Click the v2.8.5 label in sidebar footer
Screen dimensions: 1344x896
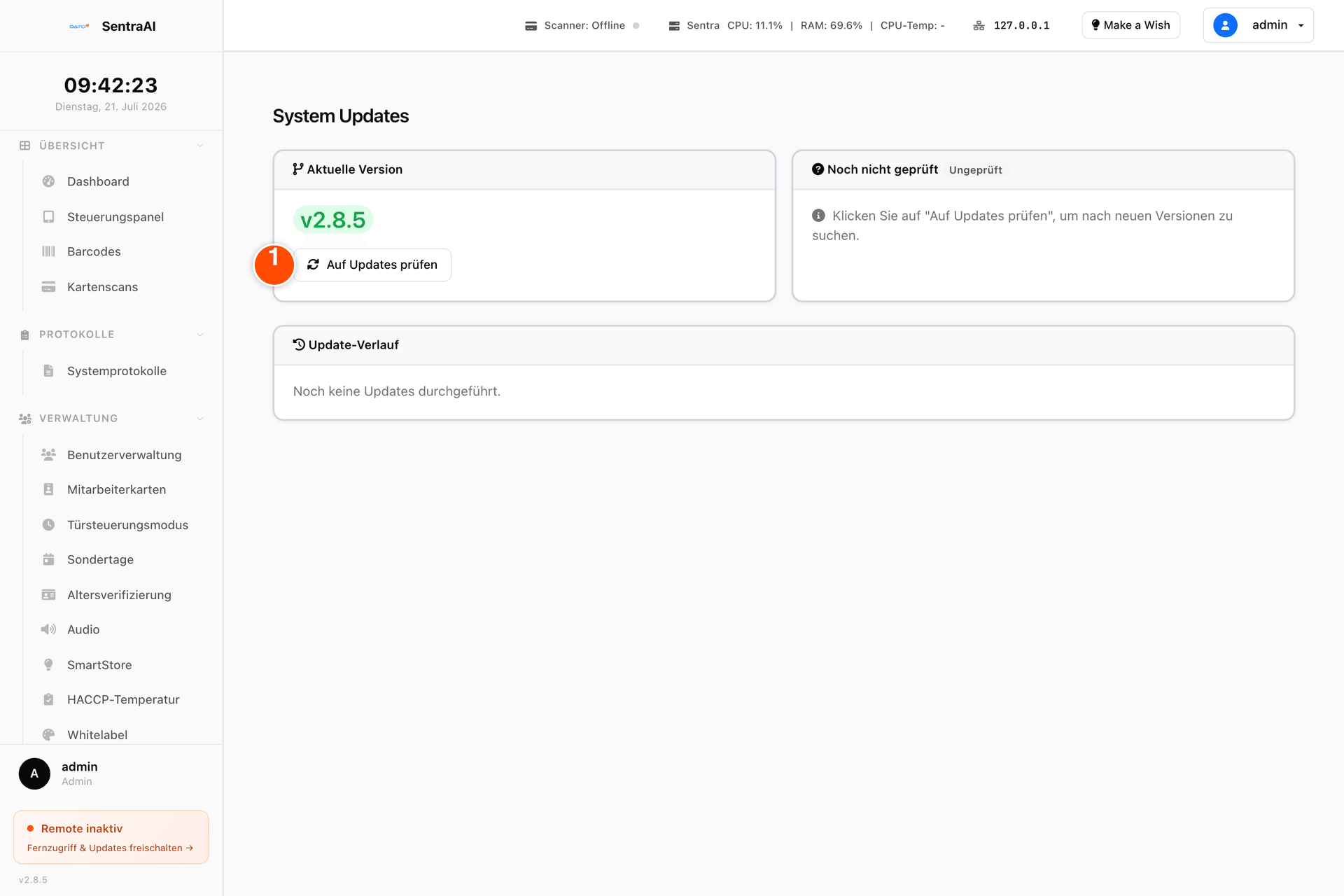coord(33,880)
